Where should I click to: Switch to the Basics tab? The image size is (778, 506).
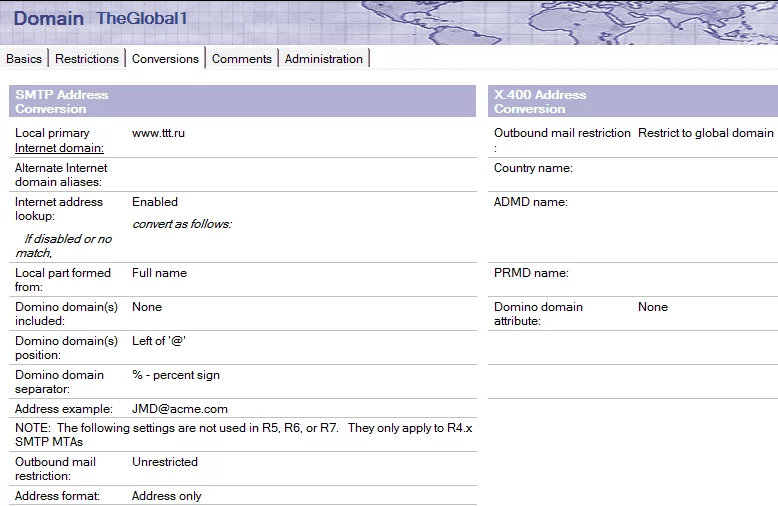coord(24,59)
